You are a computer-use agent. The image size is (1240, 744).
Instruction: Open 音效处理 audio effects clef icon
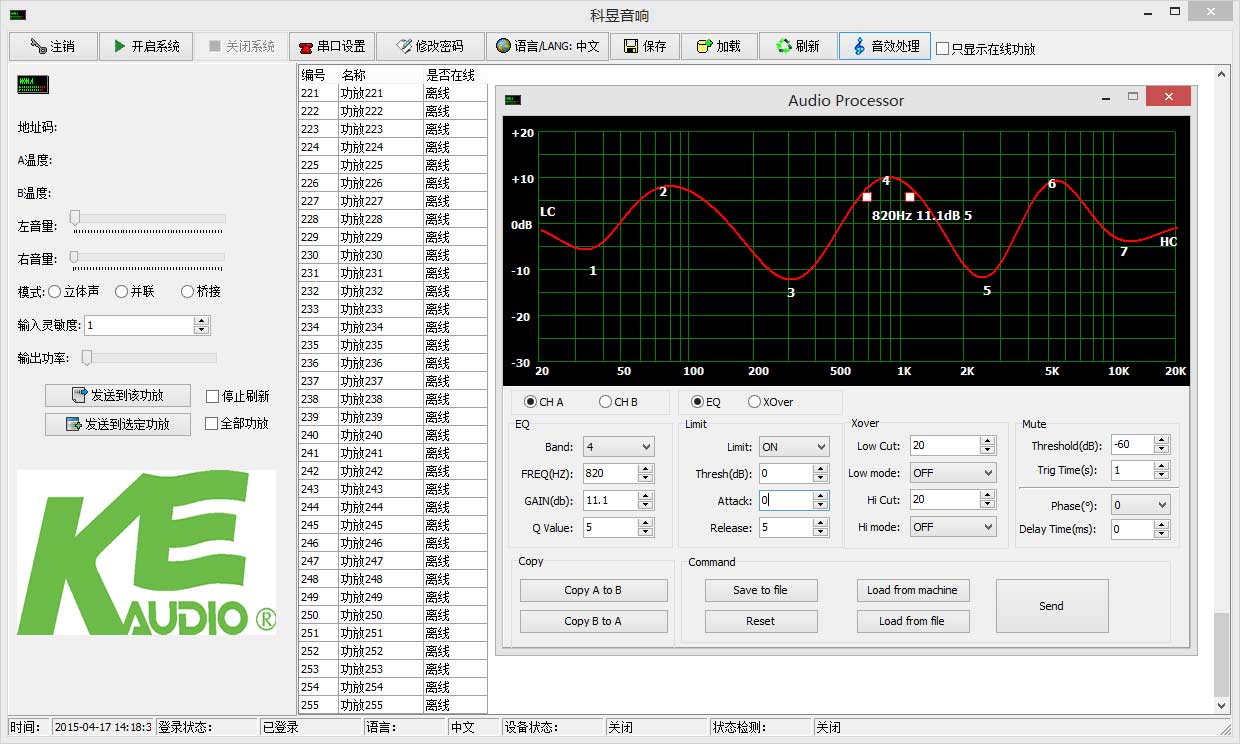click(x=884, y=46)
